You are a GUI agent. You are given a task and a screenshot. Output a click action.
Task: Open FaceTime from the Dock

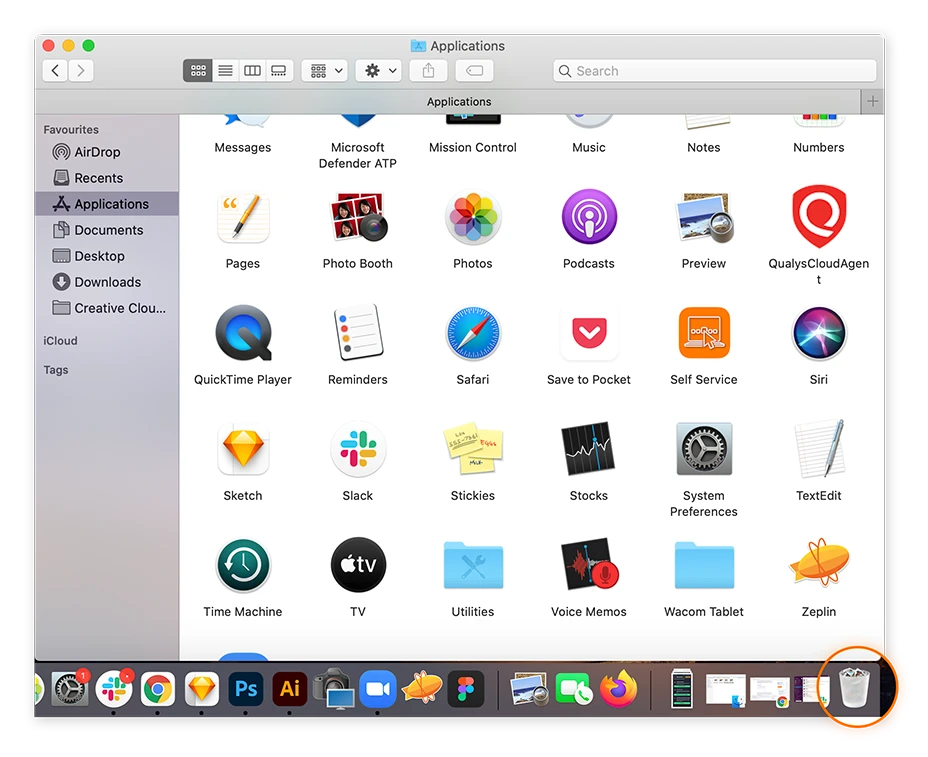(x=573, y=689)
